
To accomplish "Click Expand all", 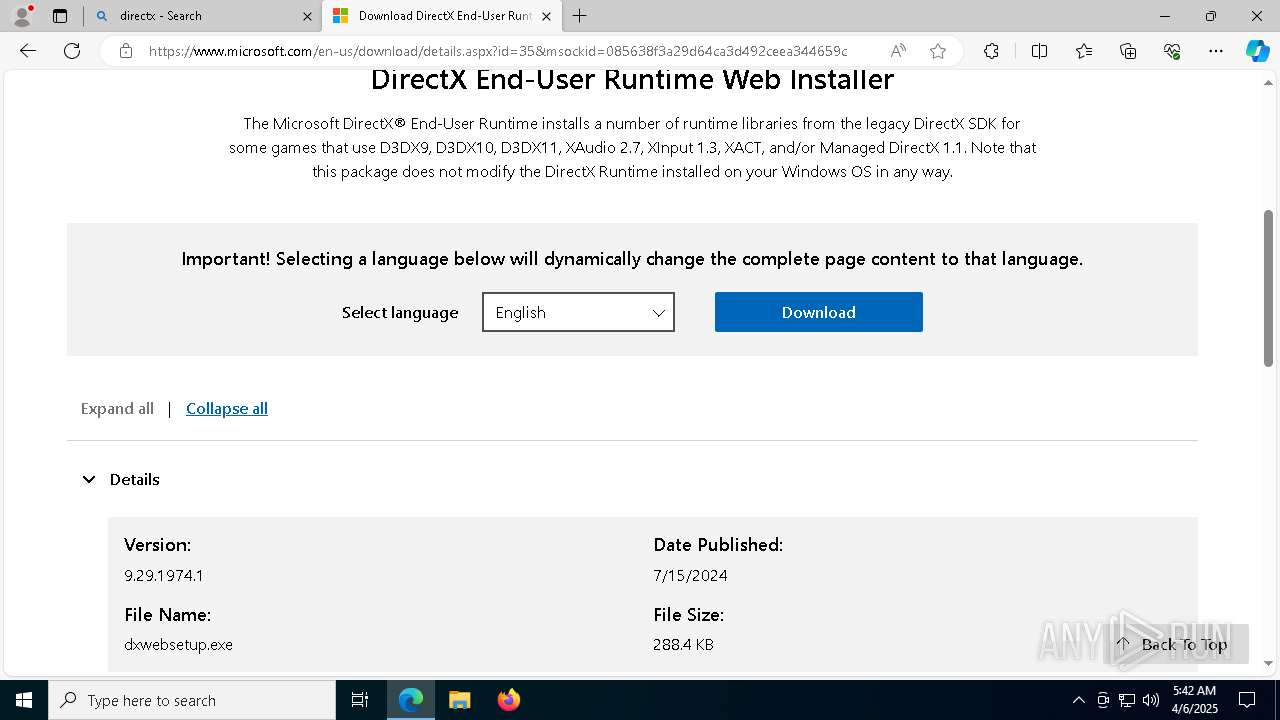I will click(x=117, y=408).
